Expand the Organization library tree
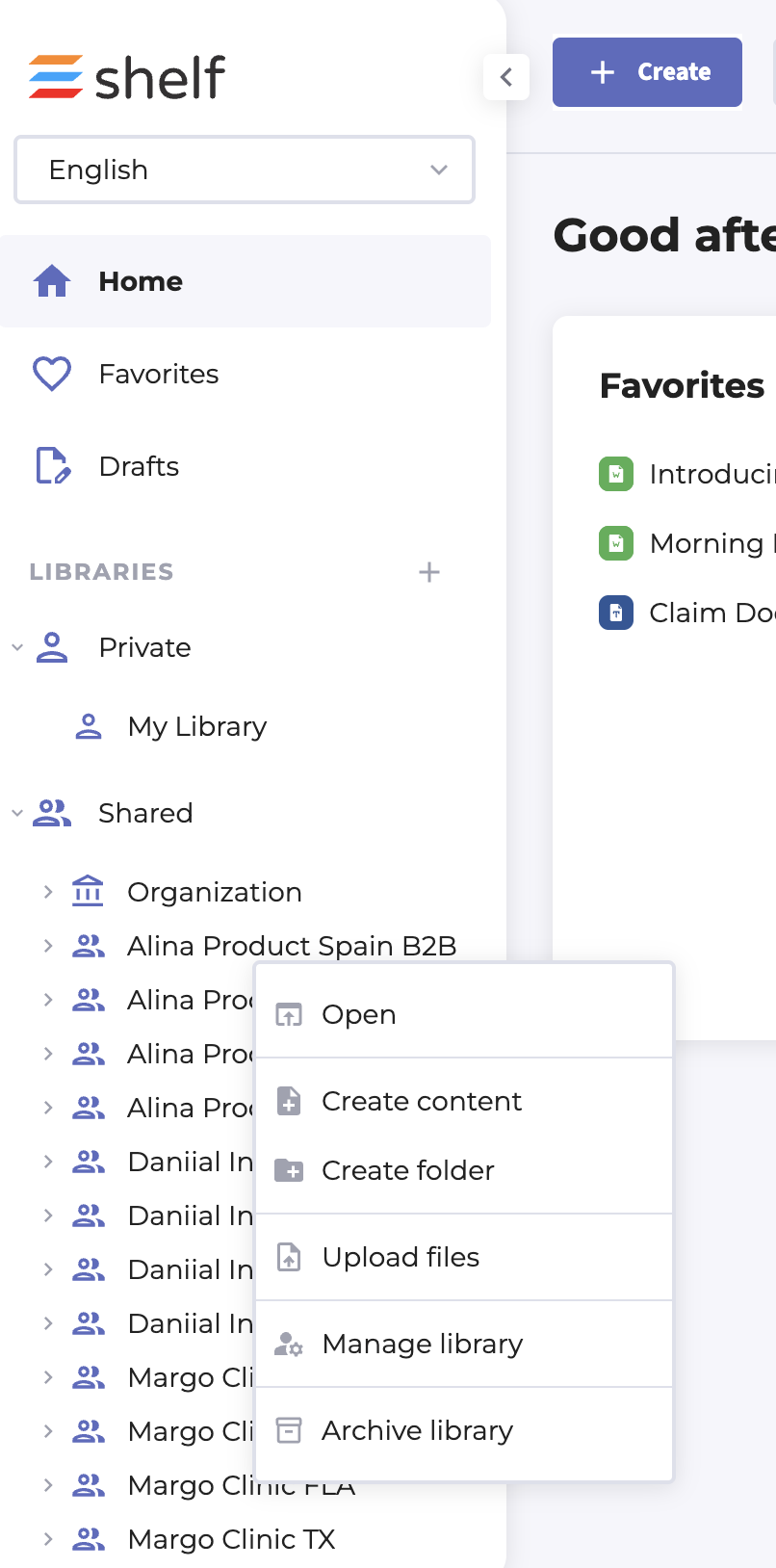The image size is (776, 1568). coord(48,892)
